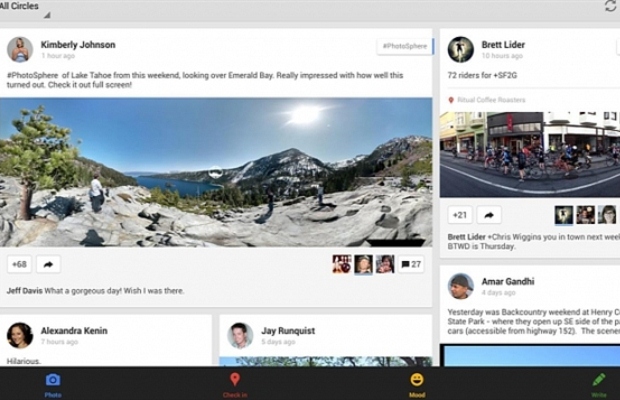The image size is (620, 400).
Task: Open the 27 comments on Kimberly's post
Action: tap(411, 264)
